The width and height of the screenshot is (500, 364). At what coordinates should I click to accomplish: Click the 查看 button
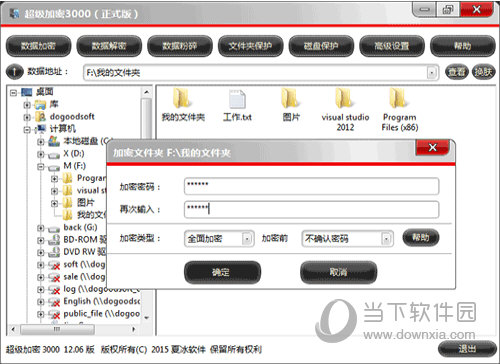[x=456, y=72]
